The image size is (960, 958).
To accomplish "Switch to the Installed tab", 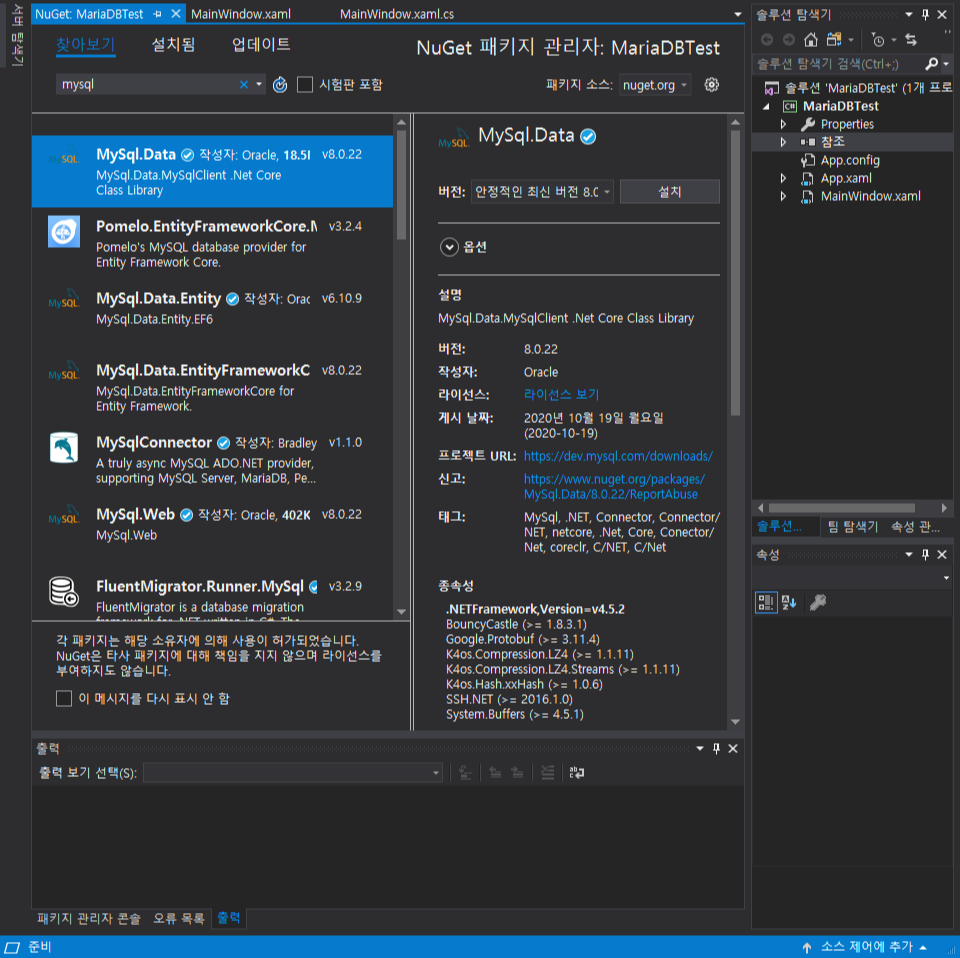I will click(x=173, y=45).
